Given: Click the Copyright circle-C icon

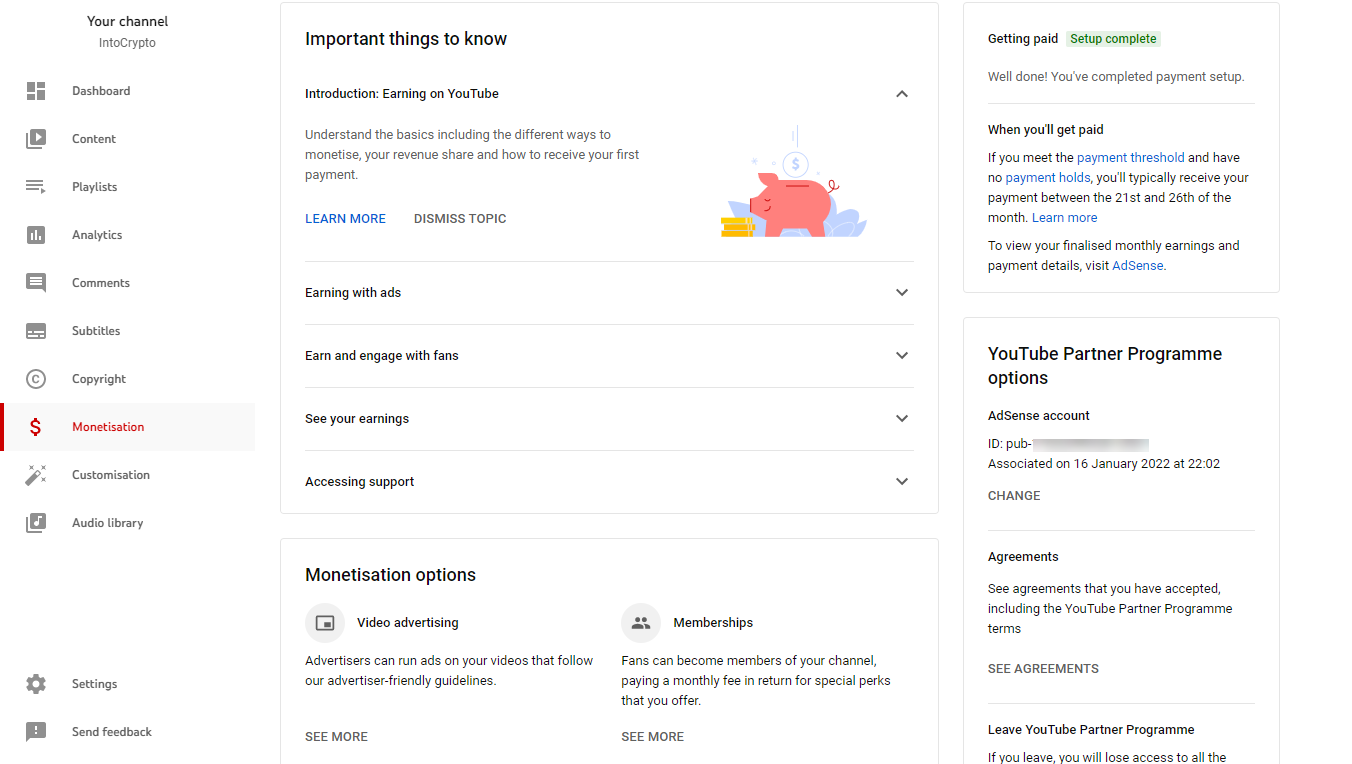Looking at the screenshot, I should (36, 379).
